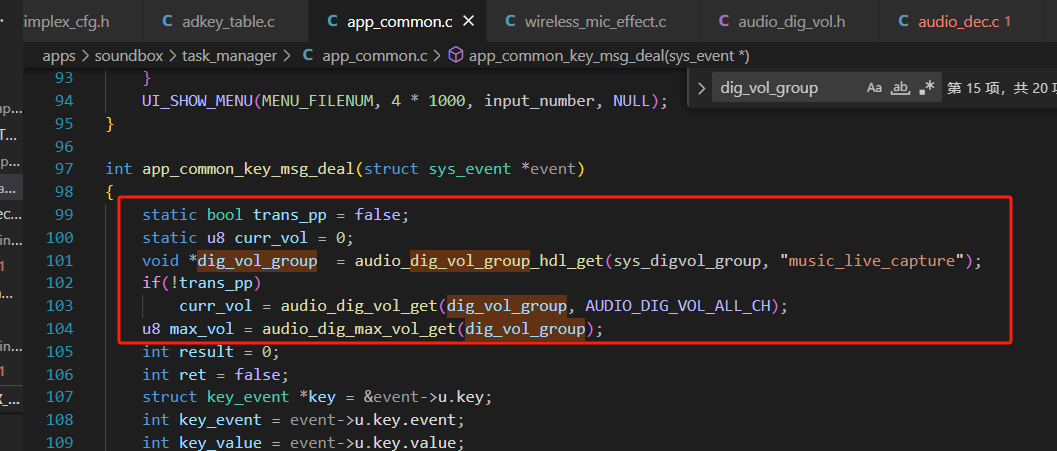Click the C file icon on app_common.c tab
The image size is (1057, 451).
[332, 22]
